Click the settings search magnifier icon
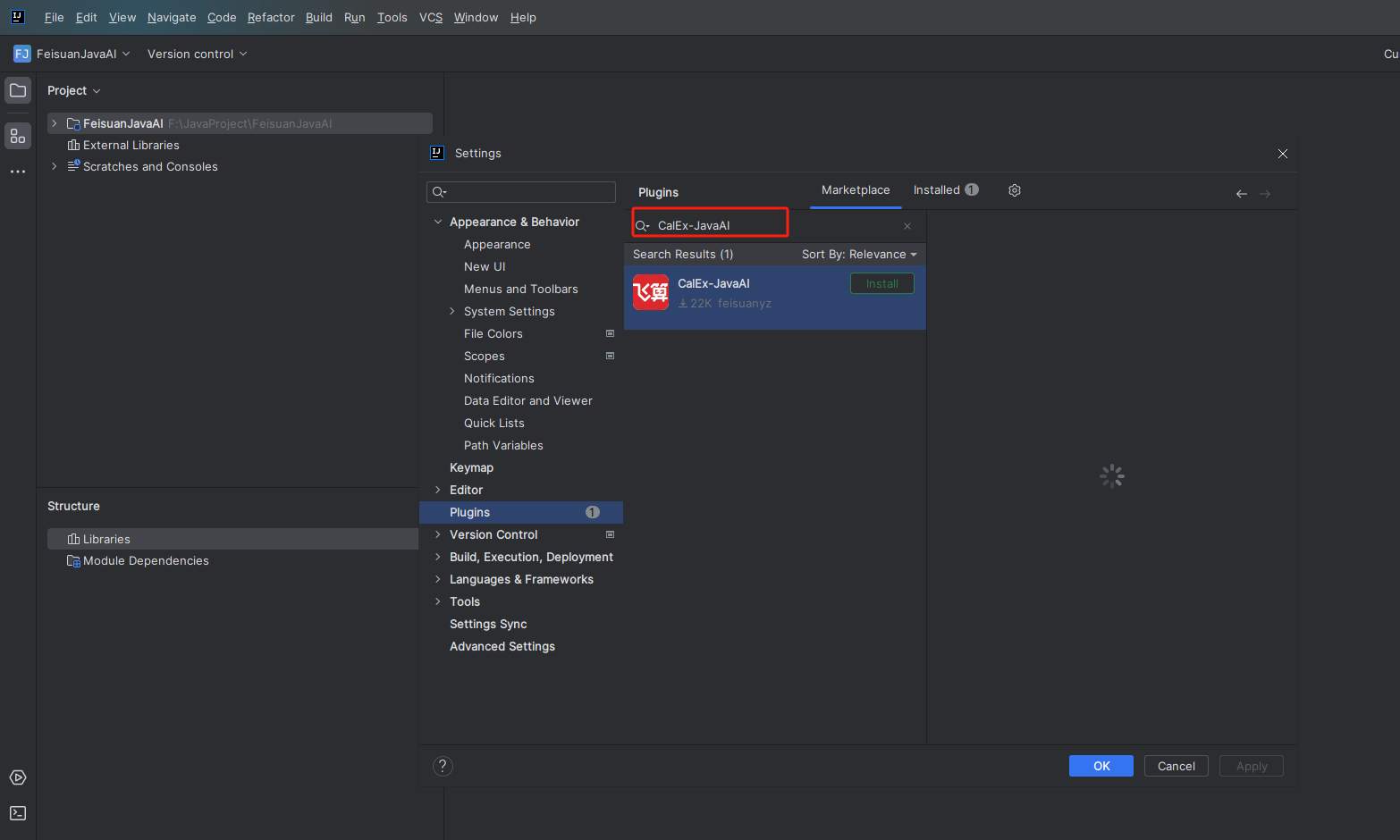This screenshot has height=840, width=1400. click(439, 192)
